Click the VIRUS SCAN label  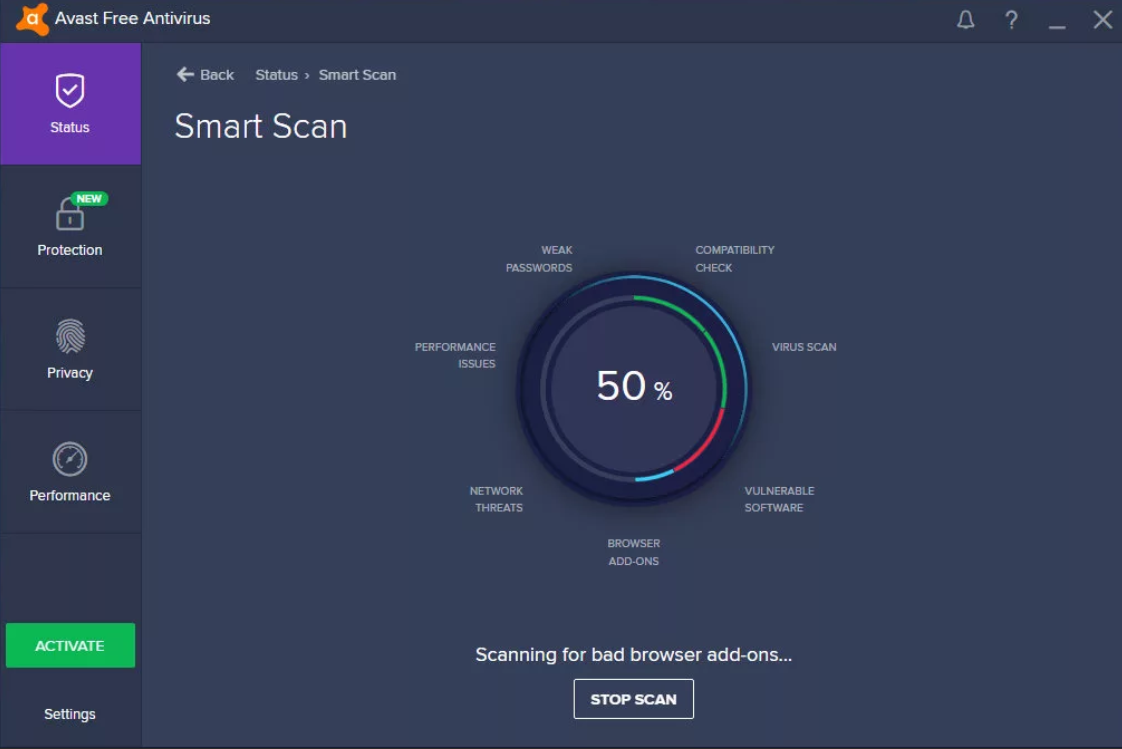click(x=804, y=347)
